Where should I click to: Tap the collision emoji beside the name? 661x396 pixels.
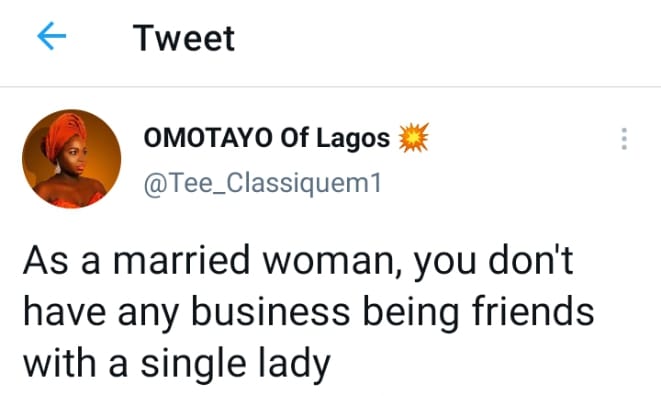[414, 137]
